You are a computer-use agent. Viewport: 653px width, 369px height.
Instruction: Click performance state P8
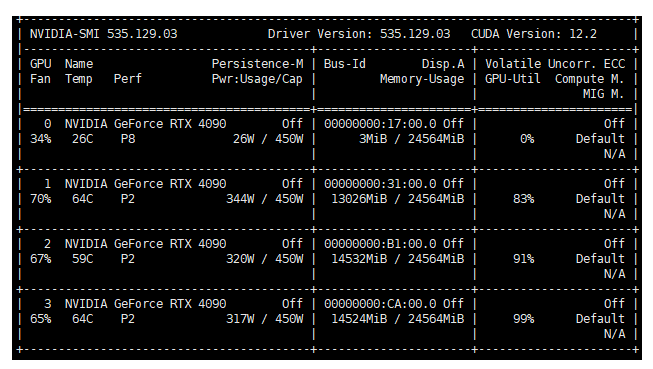point(128,139)
